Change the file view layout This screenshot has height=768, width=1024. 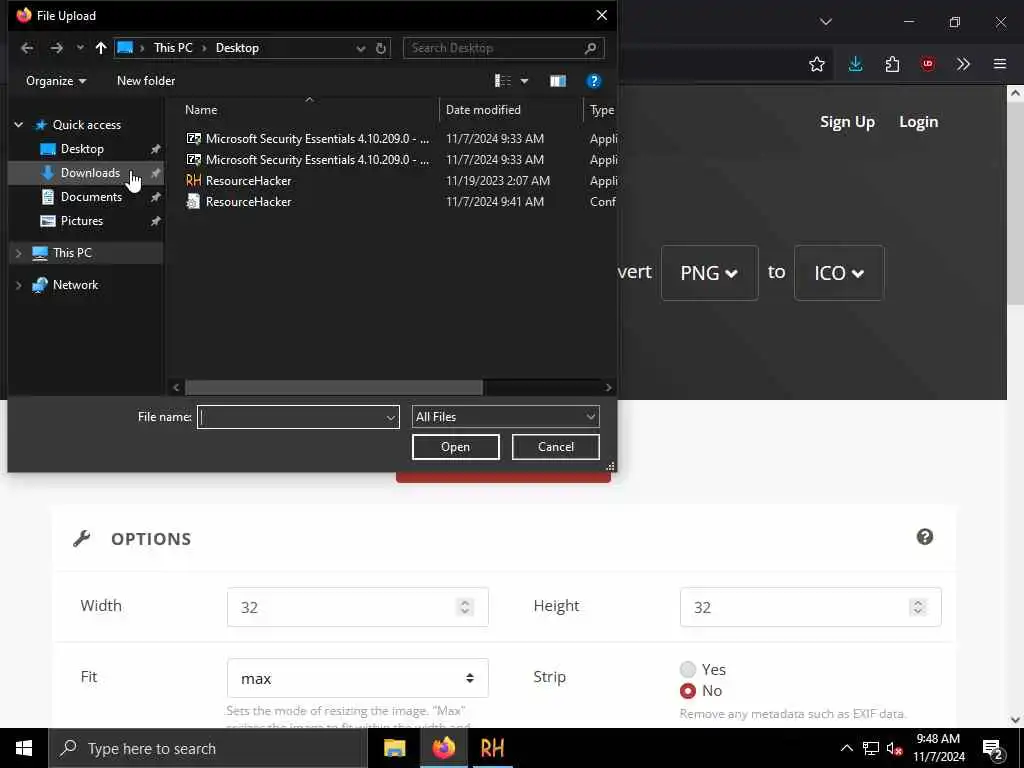point(502,81)
